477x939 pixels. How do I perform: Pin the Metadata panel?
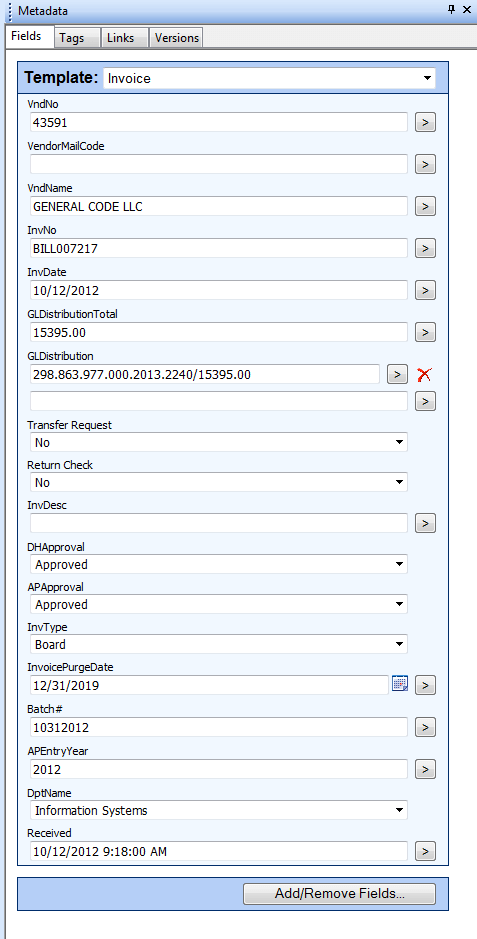451,10
